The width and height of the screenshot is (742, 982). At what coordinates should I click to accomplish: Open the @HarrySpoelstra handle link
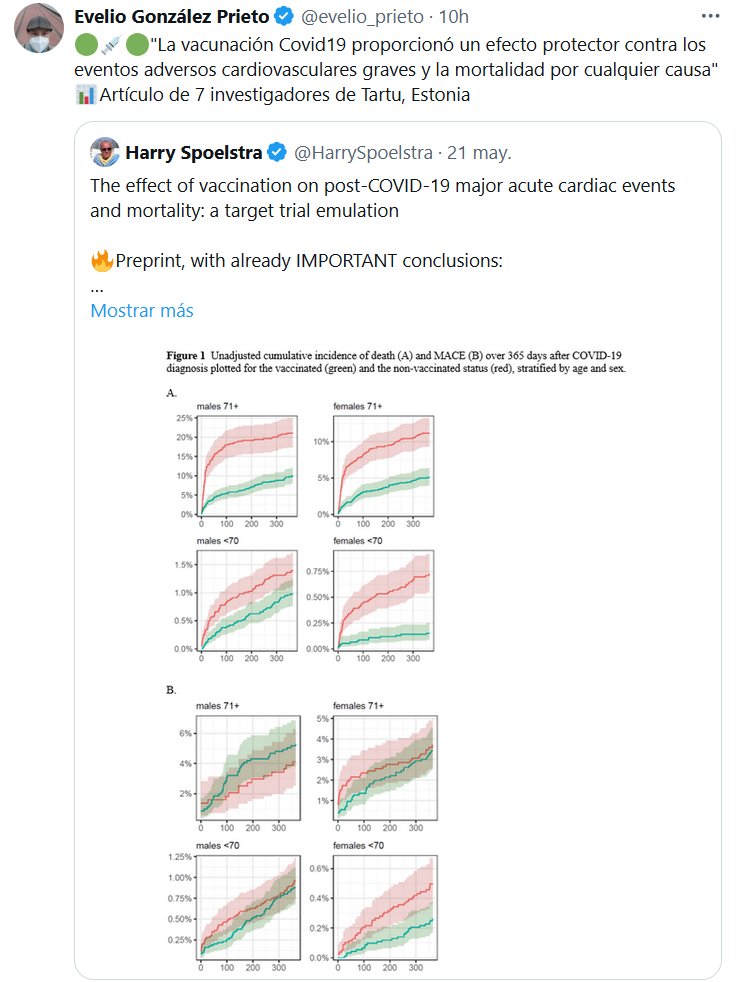[359, 153]
